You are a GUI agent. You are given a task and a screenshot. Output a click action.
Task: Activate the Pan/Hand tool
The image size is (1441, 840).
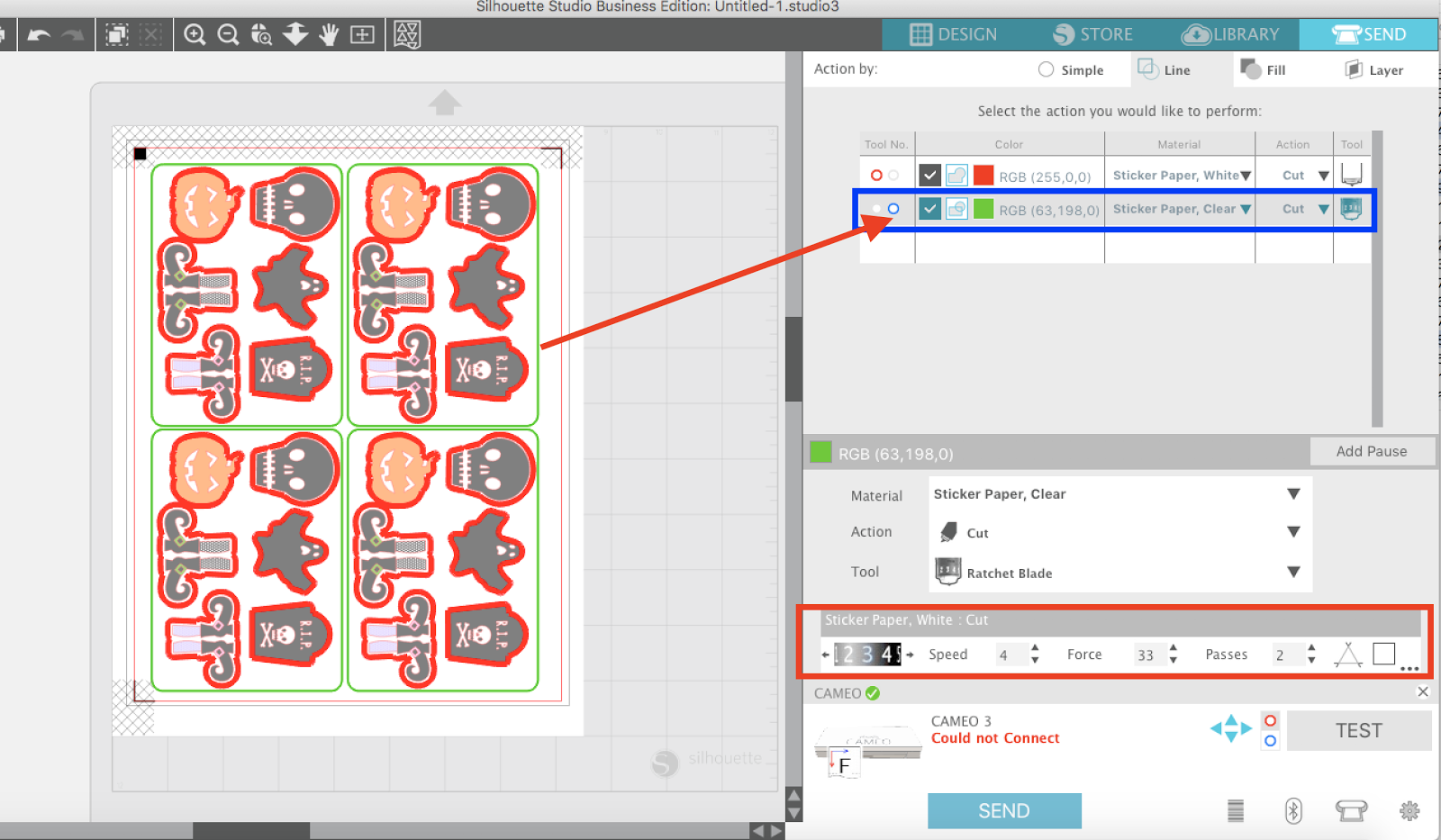[329, 34]
